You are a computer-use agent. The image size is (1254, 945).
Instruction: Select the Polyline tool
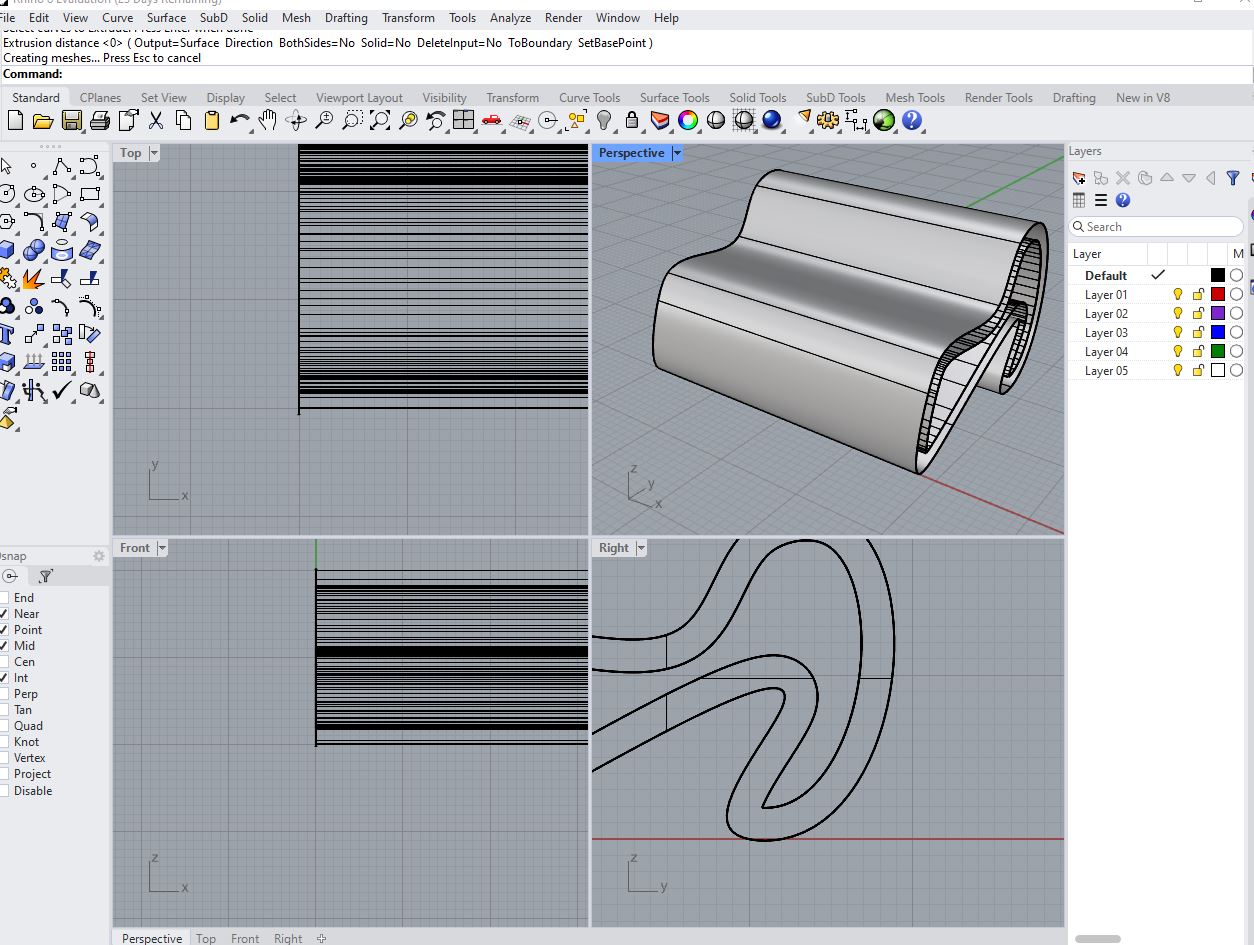pyautogui.click(x=62, y=166)
